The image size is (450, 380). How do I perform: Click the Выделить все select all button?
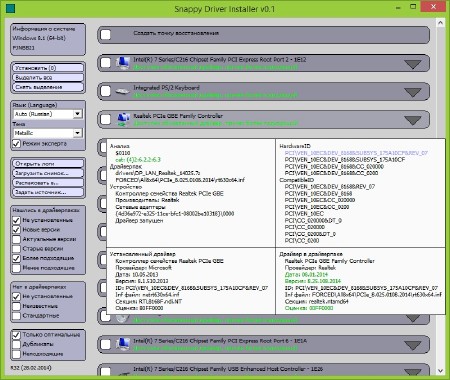pyautogui.click(x=48, y=77)
